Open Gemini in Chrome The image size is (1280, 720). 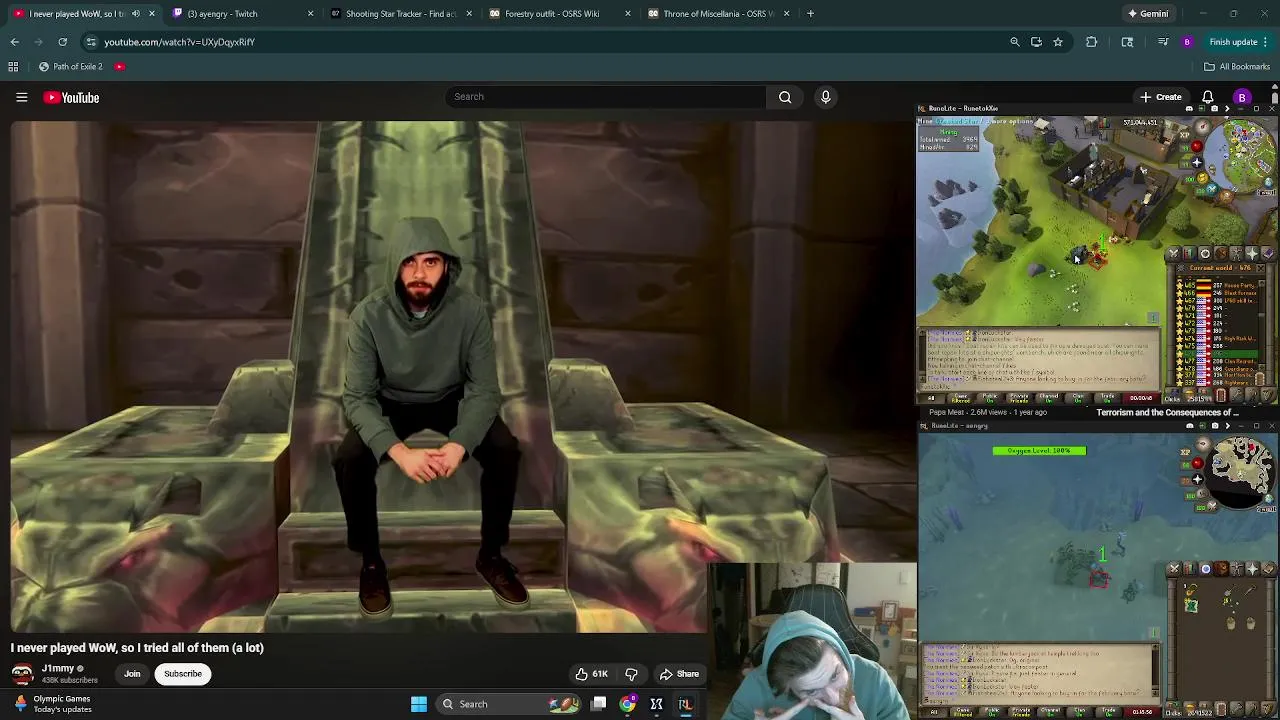pyautogui.click(x=1147, y=14)
